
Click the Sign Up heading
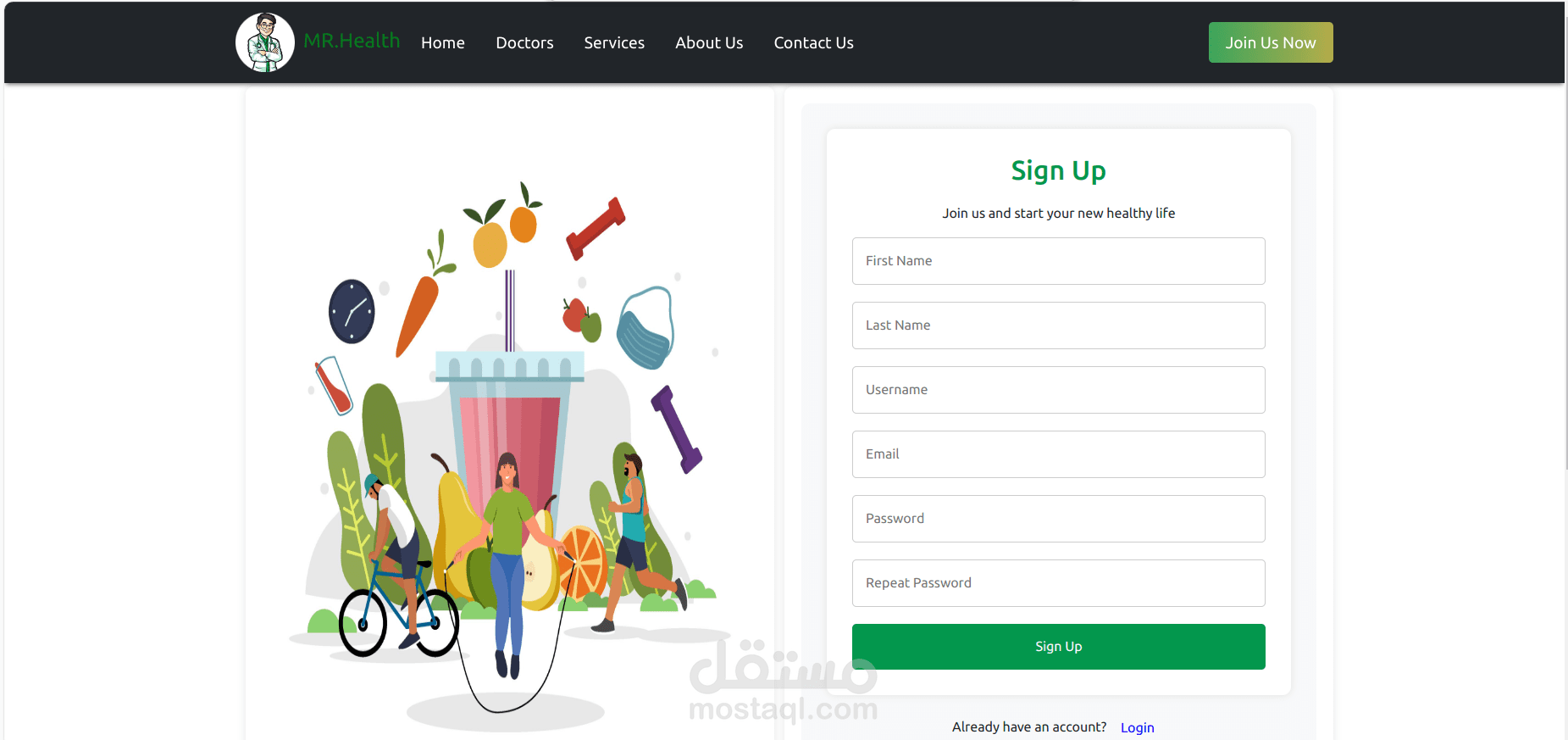coord(1059,171)
